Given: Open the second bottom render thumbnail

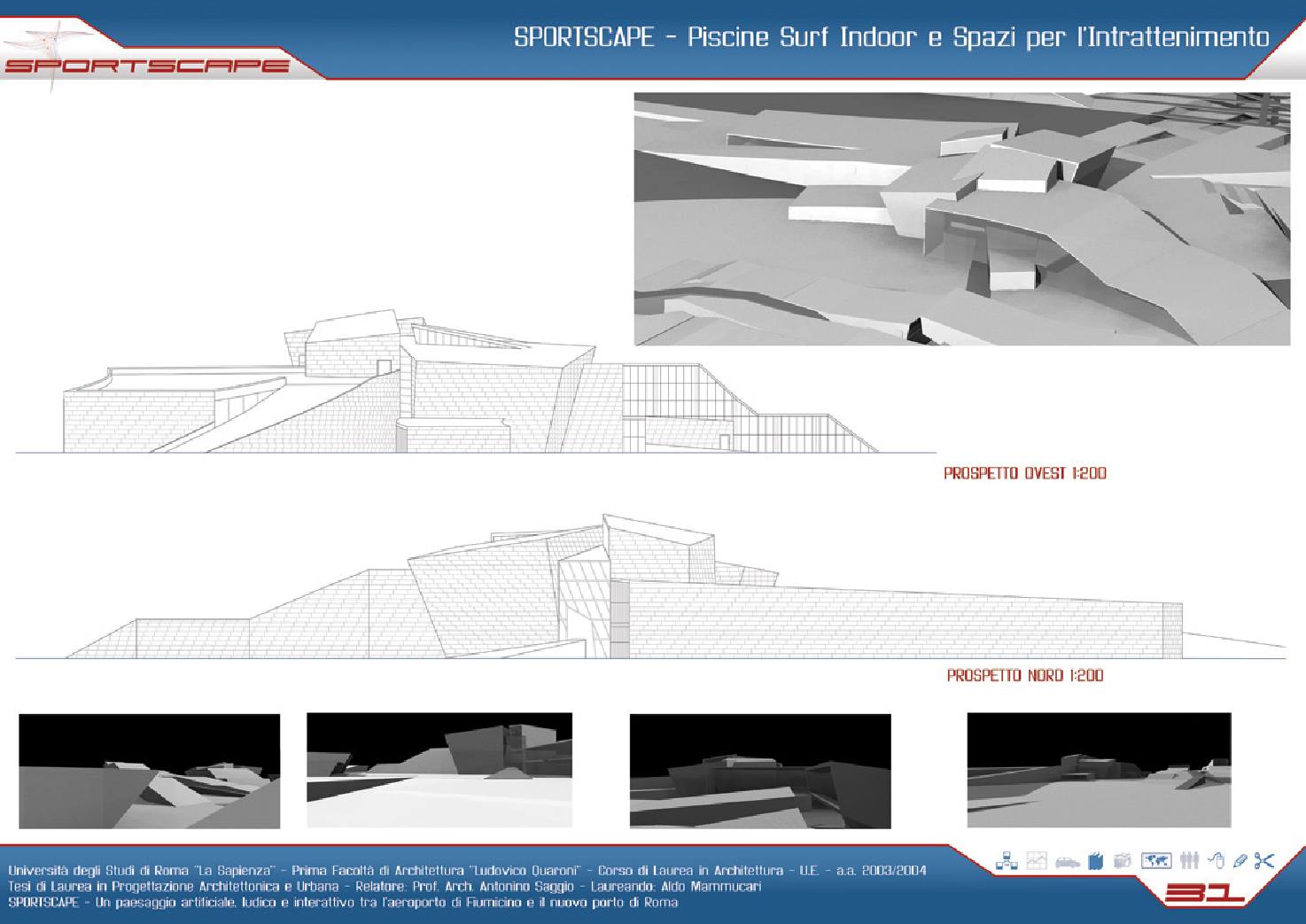Looking at the screenshot, I should [x=439, y=770].
